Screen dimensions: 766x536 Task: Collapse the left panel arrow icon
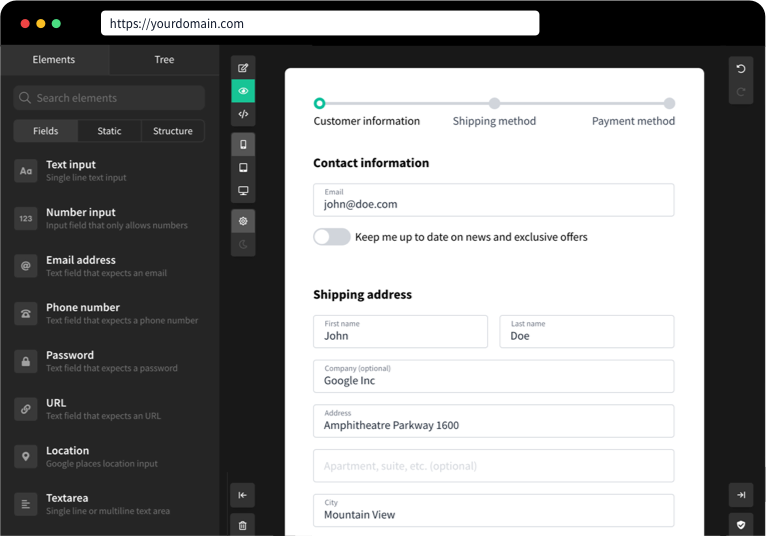[x=242, y=495]
